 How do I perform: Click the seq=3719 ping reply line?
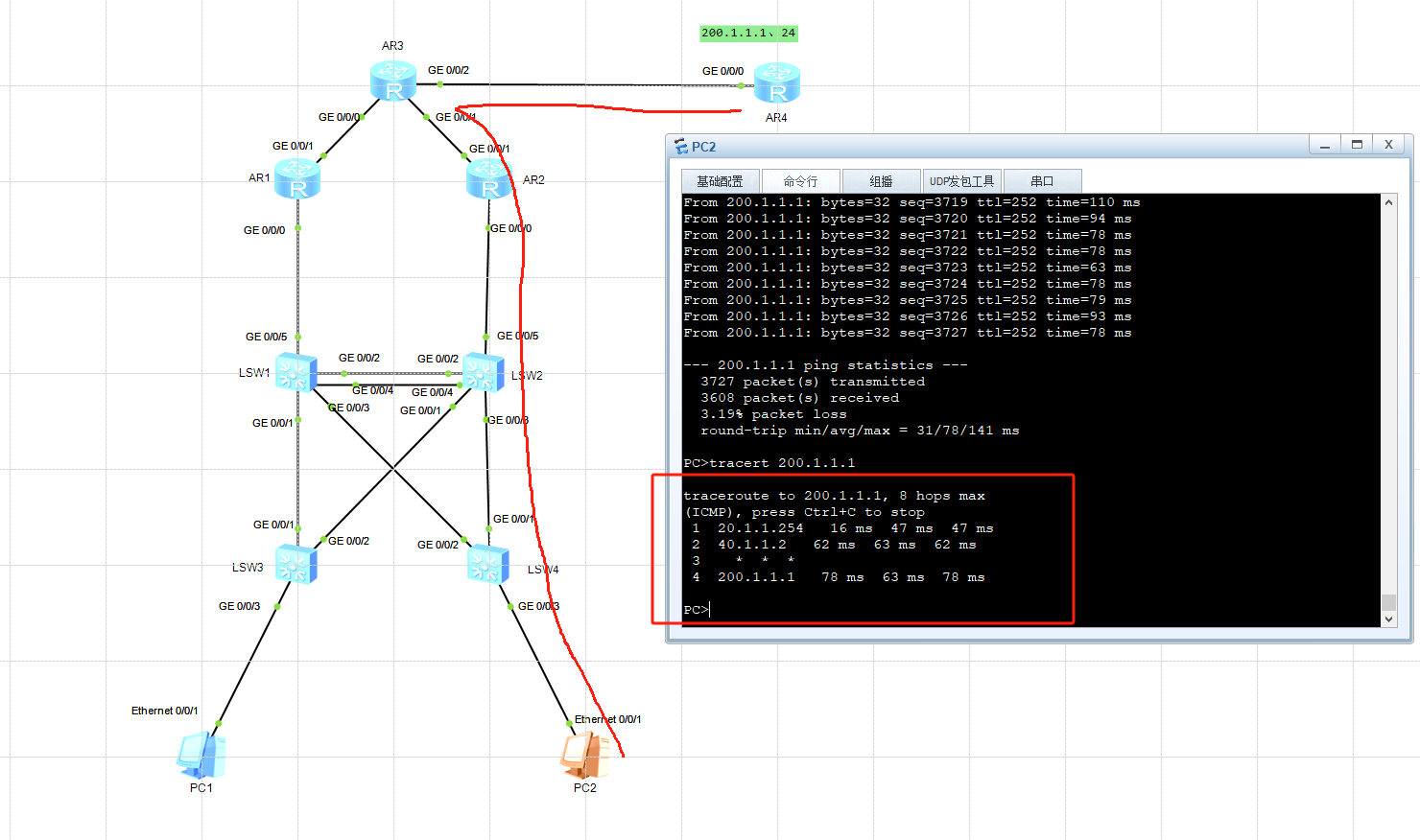911,202
